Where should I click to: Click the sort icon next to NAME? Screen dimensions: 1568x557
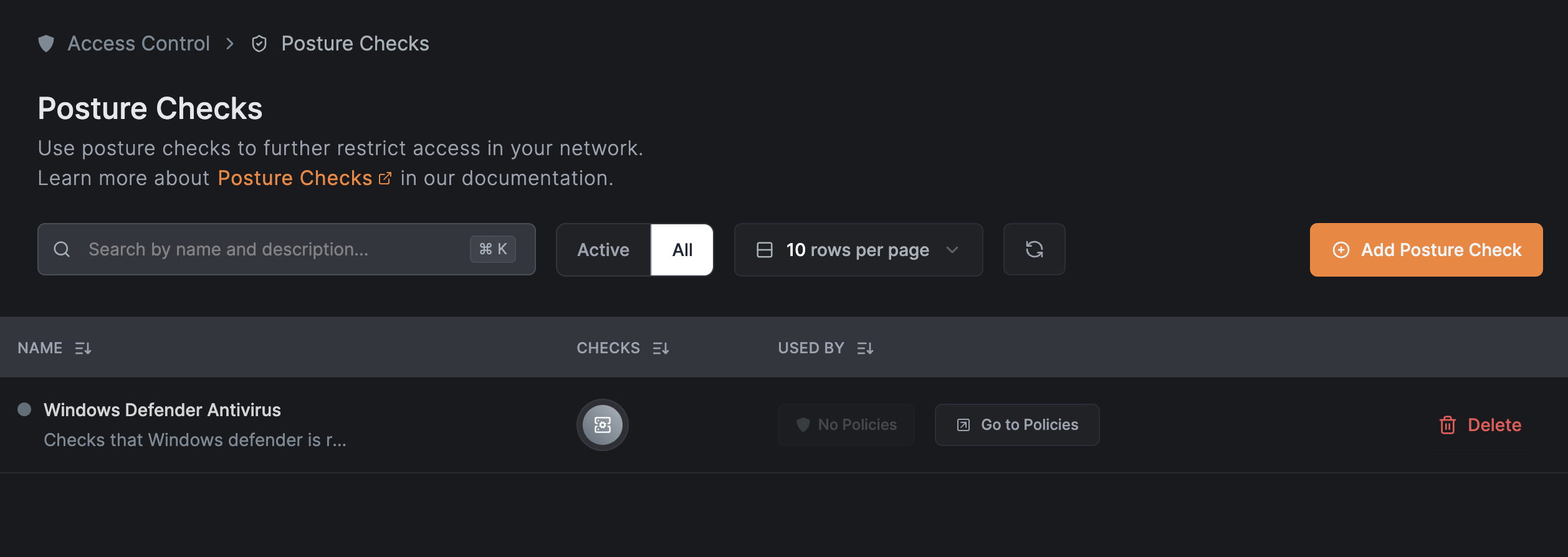83,348
